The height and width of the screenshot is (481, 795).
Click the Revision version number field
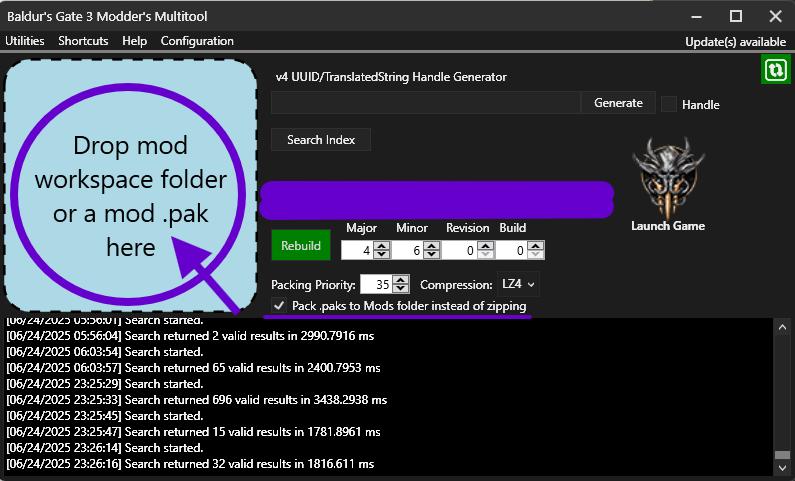point(460,250)
